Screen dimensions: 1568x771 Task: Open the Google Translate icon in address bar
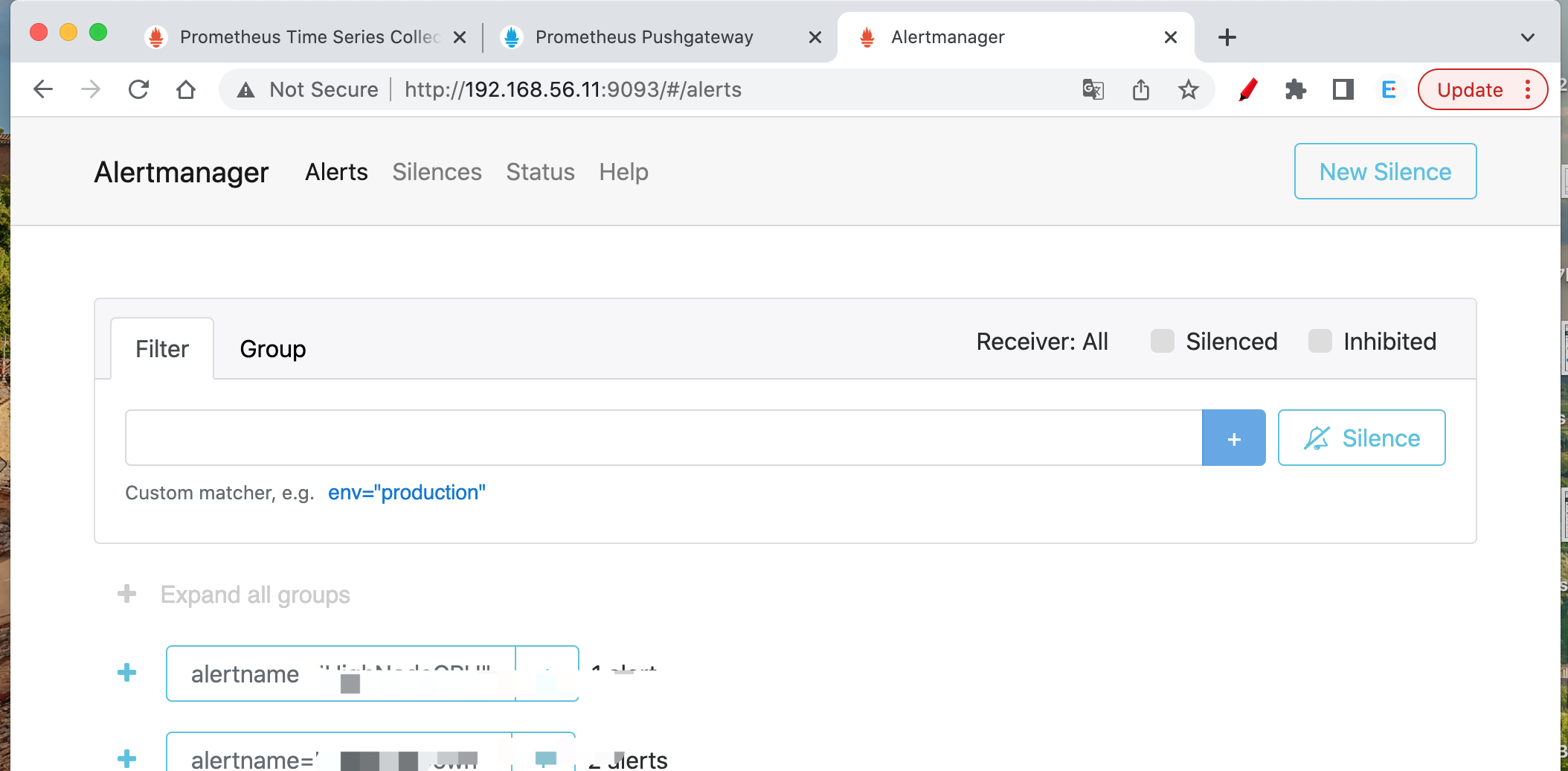point(1093,89)
